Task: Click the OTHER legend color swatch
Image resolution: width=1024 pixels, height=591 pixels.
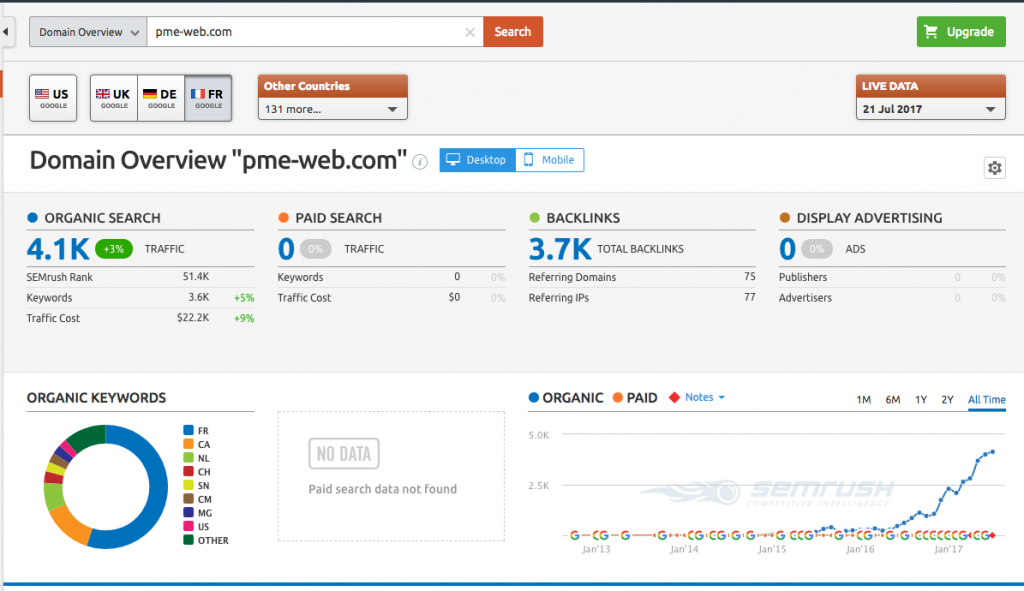Action: pyautogui.click(x=188, y=540)
